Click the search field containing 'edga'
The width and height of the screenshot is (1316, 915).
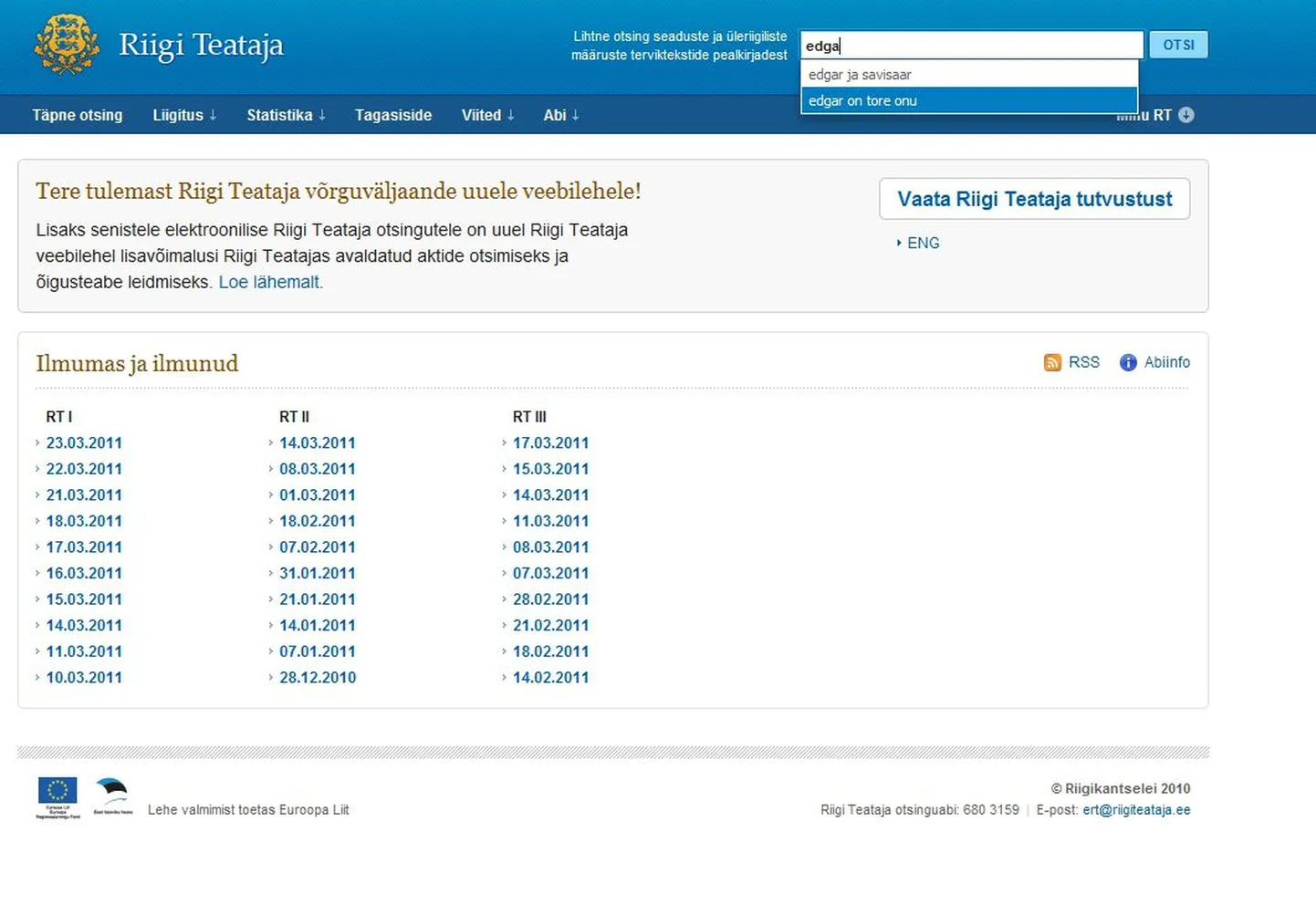pyautogui.click(x=971, y=45)
